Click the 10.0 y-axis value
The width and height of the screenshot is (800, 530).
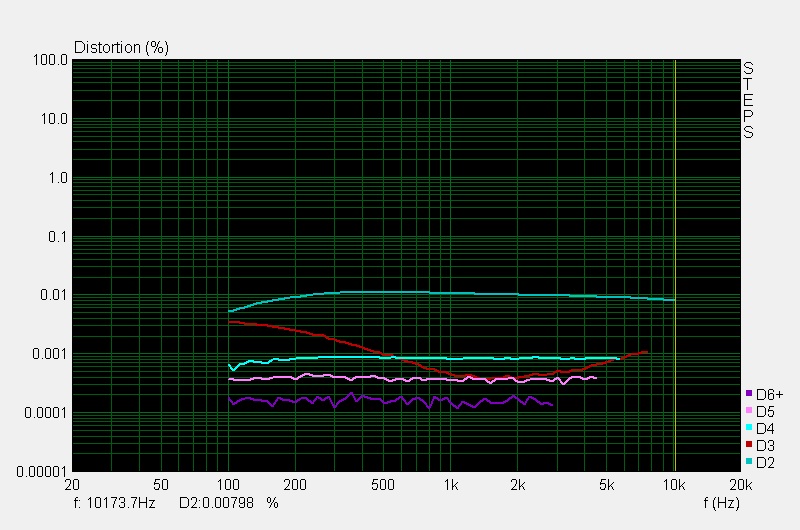54,119
